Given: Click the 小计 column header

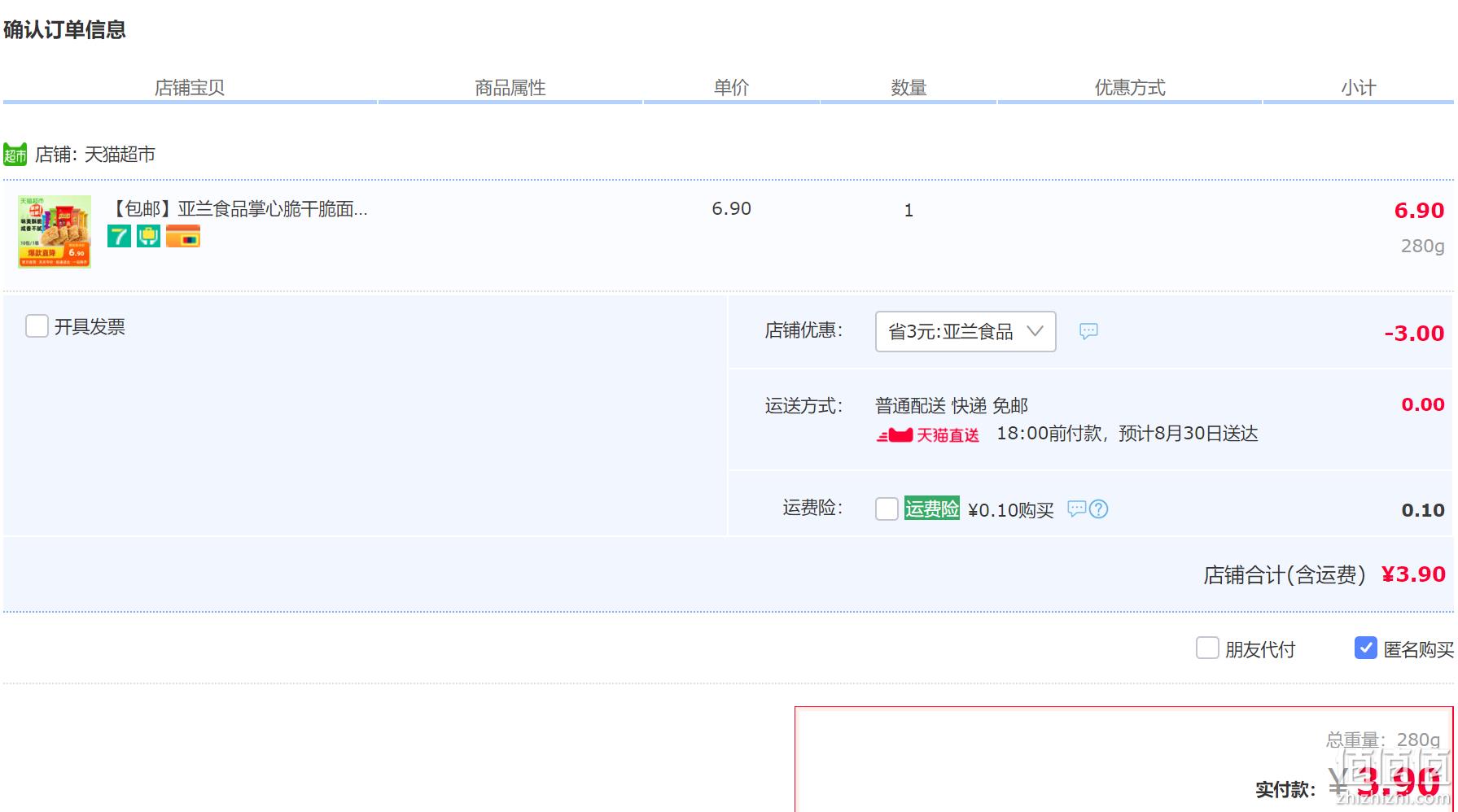Looking at the screenshot, I should (1359, 88).
